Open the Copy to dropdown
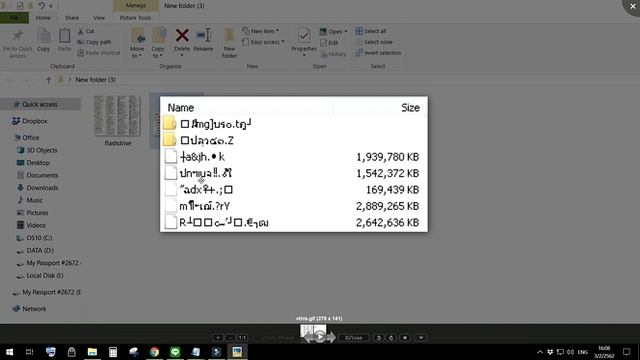The image size is (640, 360). point(158,52)
